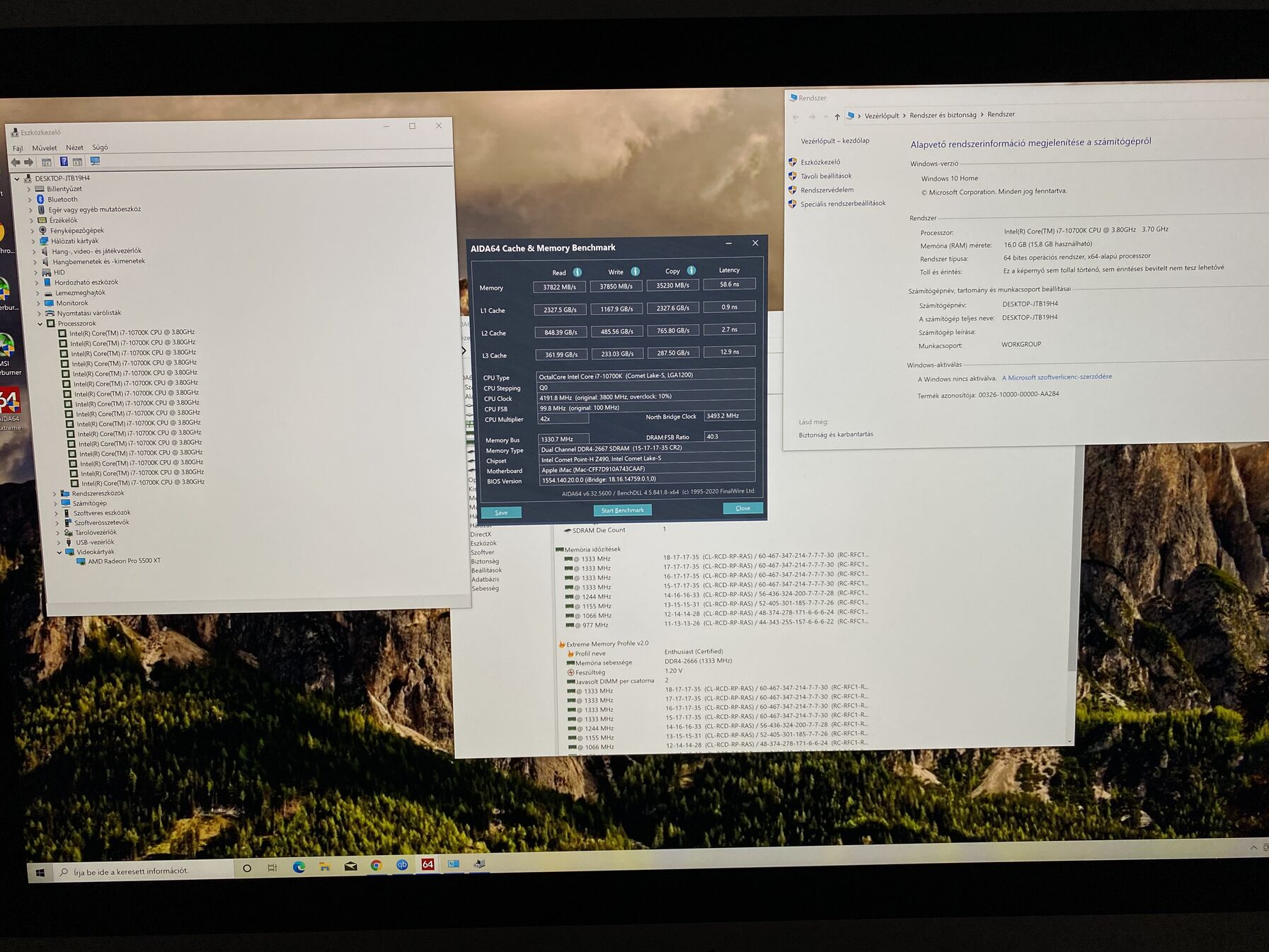Image resolution: width=1269 pixels, height=952 pixels.
Task: Click the taskbar search box
Action: [x=145, y=871]
